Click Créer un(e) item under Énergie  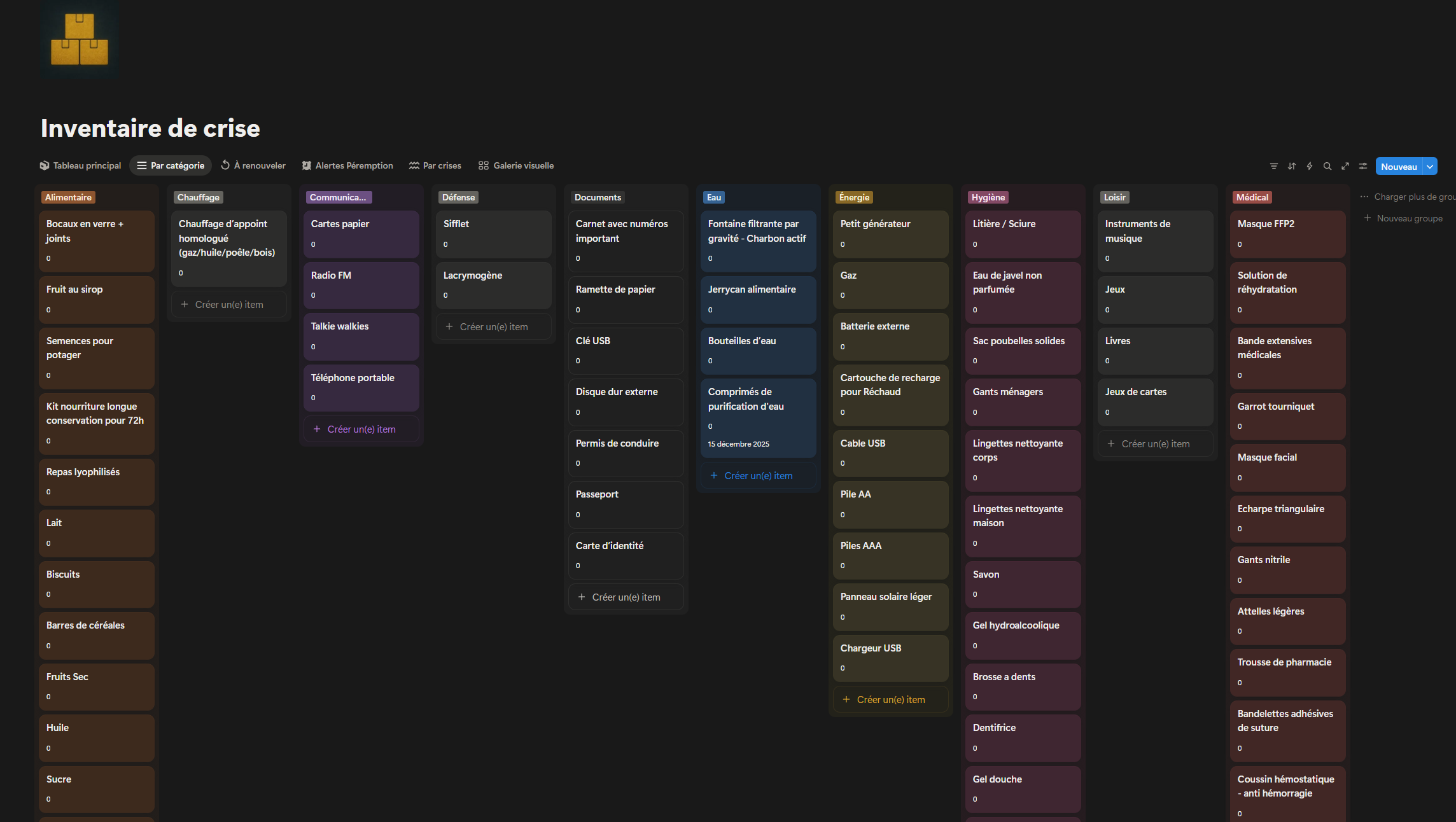click(890, 699)
